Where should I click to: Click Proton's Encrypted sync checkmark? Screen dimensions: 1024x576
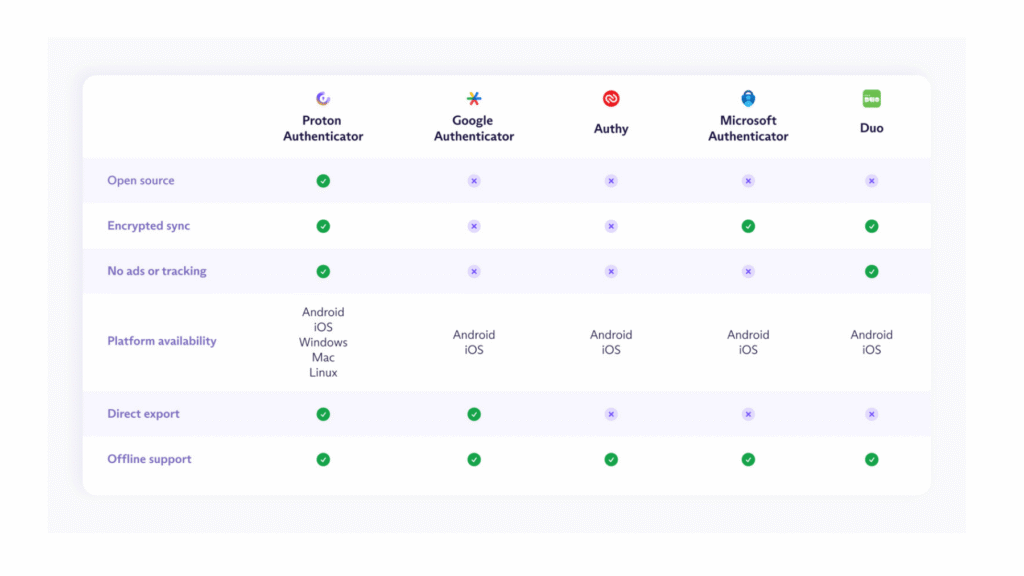[323, 226]
